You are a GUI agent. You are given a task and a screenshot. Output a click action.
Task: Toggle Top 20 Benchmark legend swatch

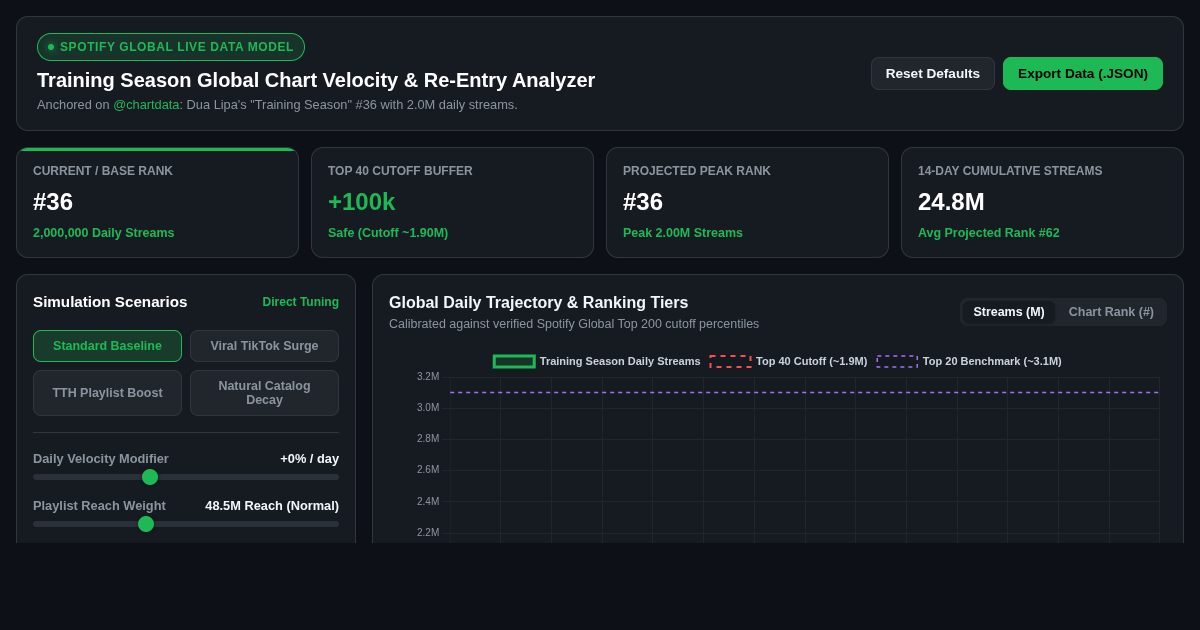click(897, 361)
